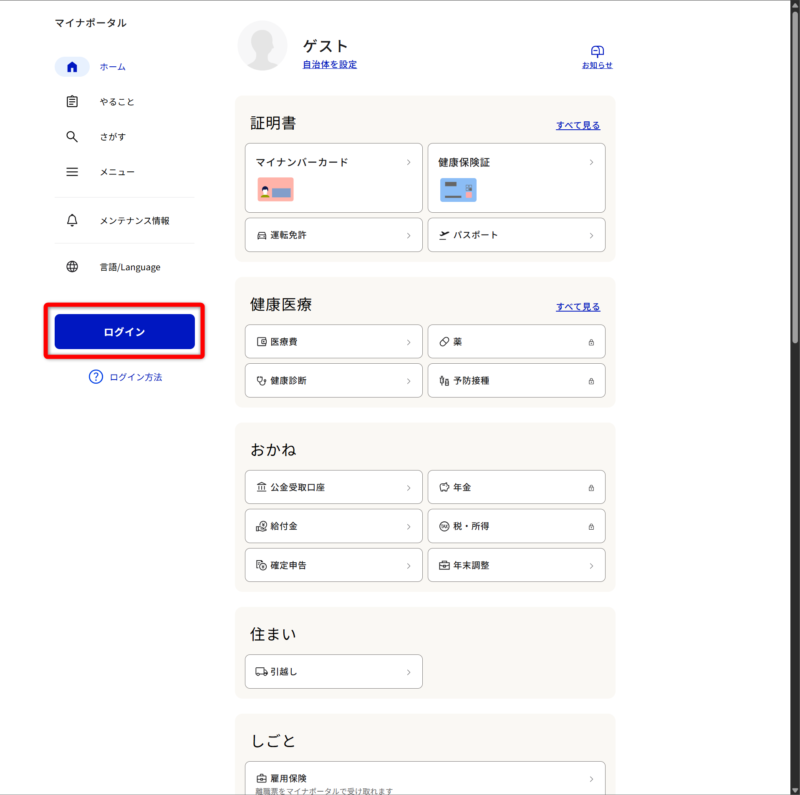Open the メニュー hamburger menu
The height and width of the screenshot is (795, 800).
click(x=72, y=172)
